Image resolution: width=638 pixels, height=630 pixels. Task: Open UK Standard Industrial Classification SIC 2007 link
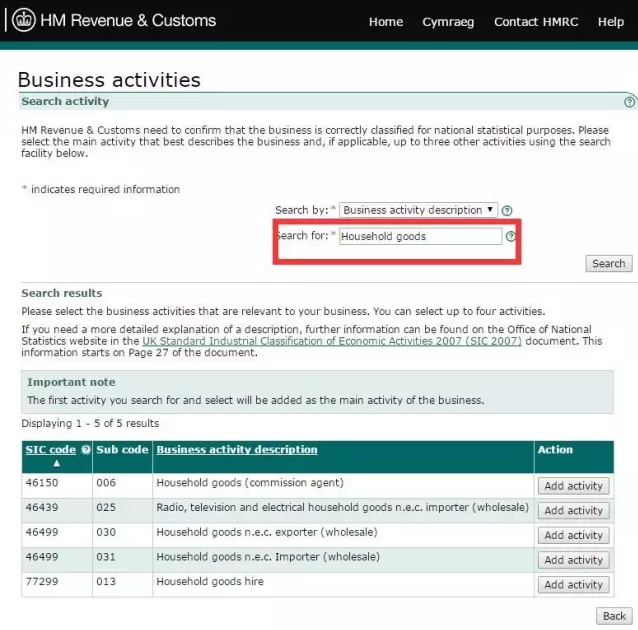332,341
